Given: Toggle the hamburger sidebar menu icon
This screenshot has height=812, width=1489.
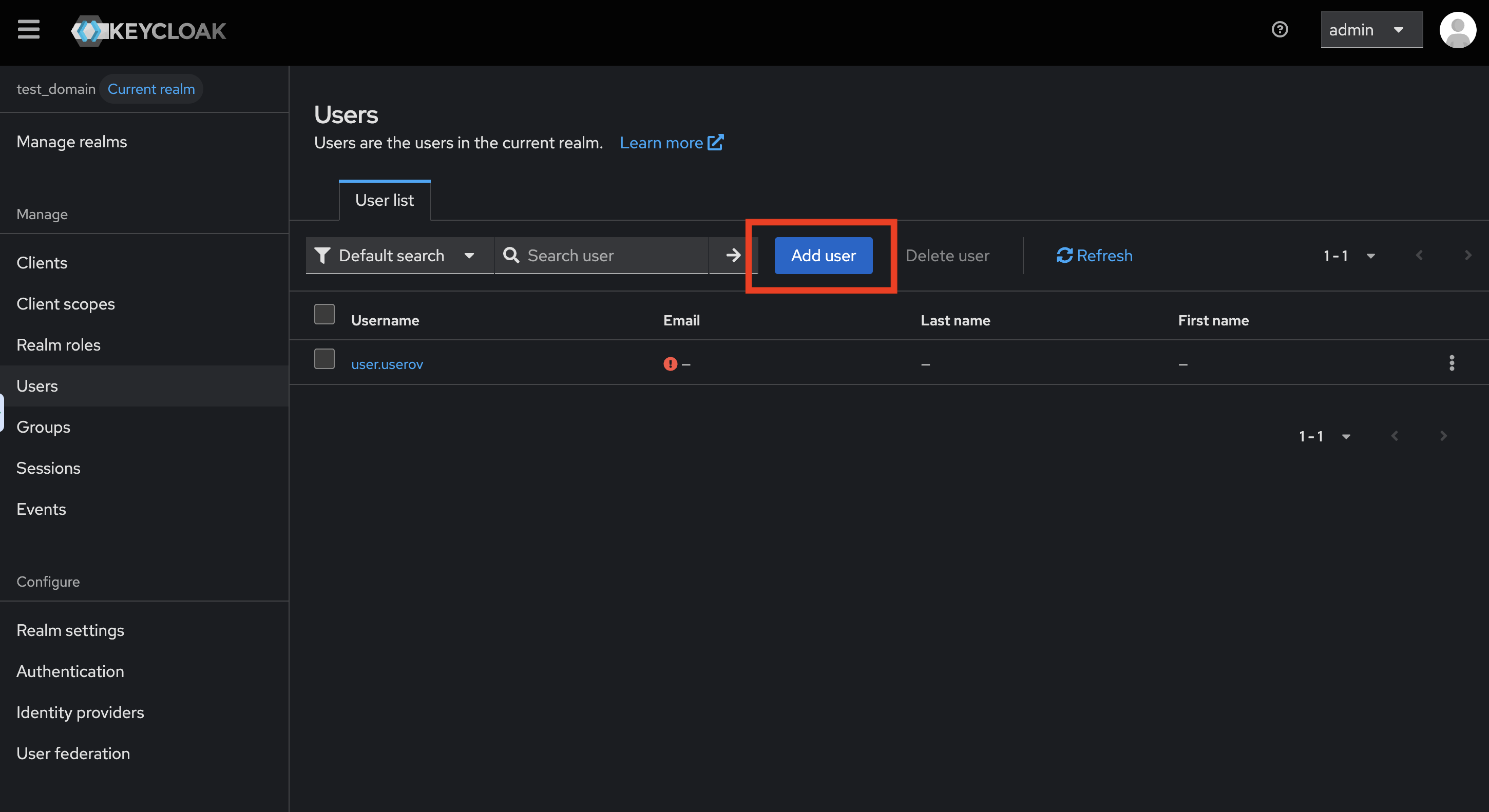Looking at the screenshot, I should tap(28, 29).
